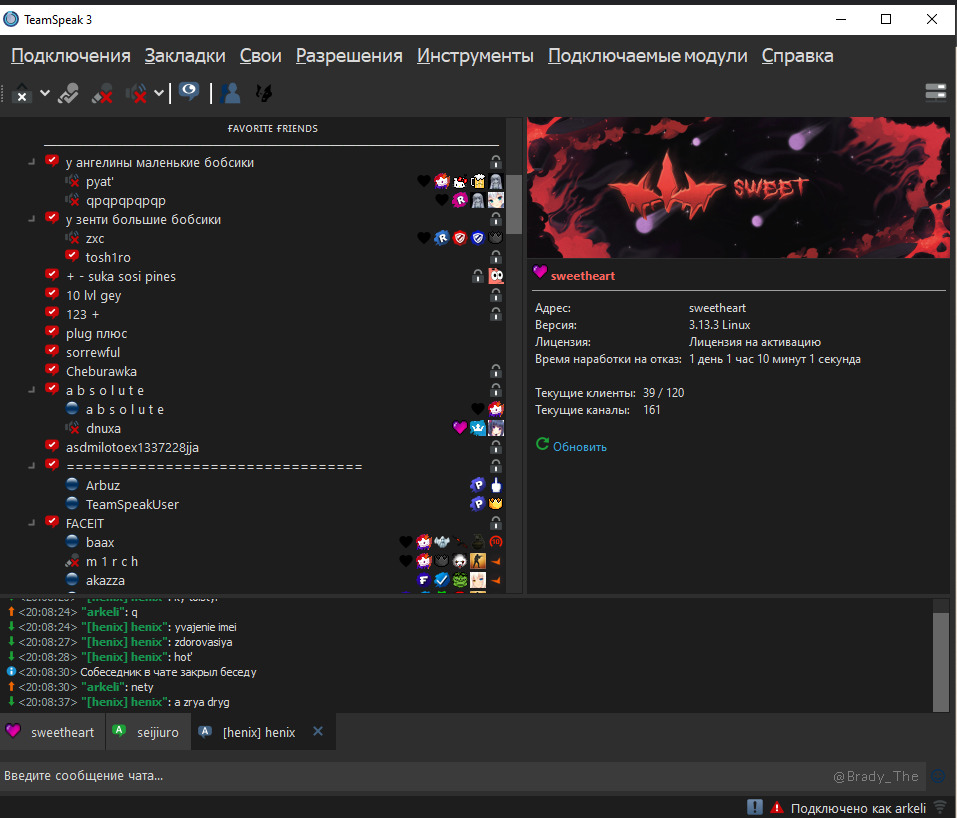Click the blue notification icon in status bar
Screen dimensions: 957x818
pyautogui.click(x=755, y=807)
